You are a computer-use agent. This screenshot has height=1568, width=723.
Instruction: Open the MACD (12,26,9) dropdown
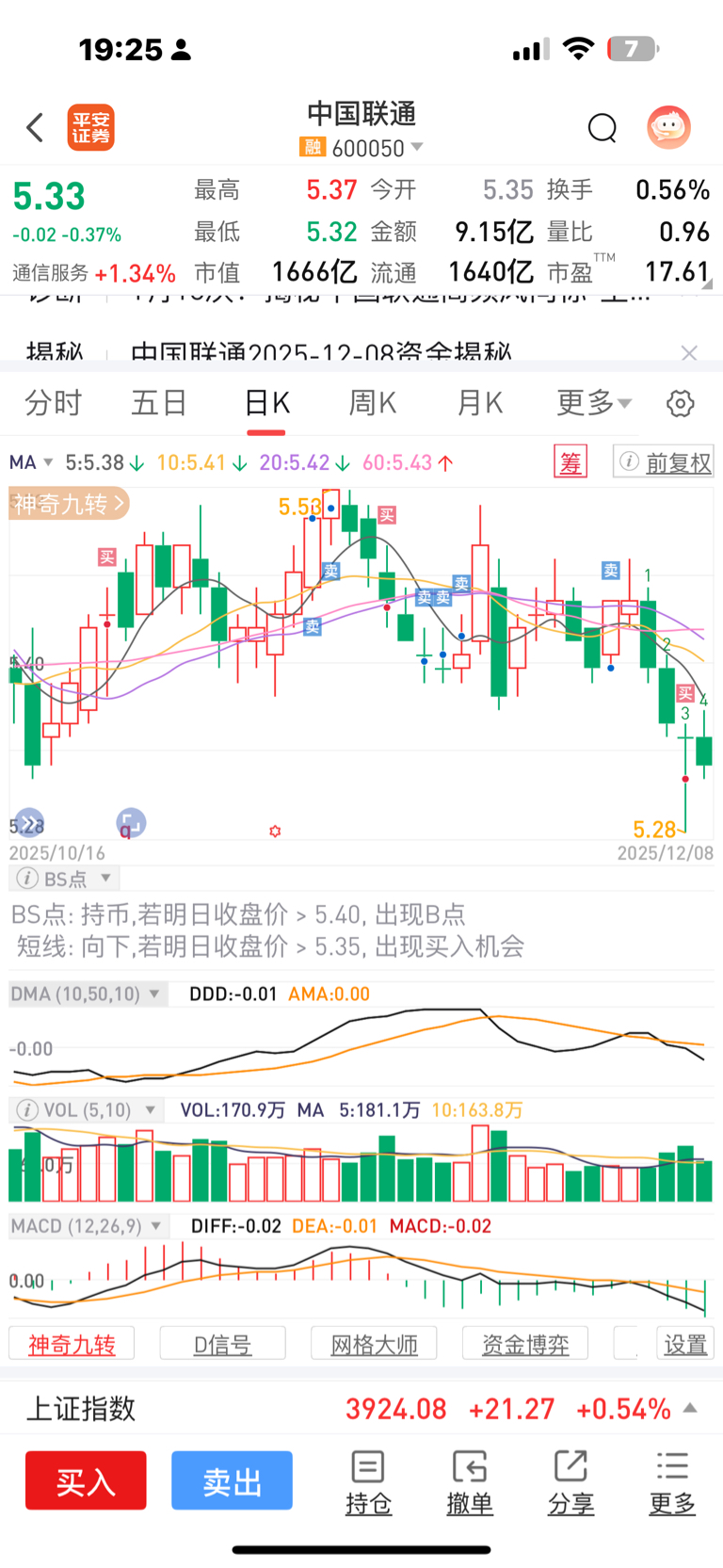coord(155,1225)
